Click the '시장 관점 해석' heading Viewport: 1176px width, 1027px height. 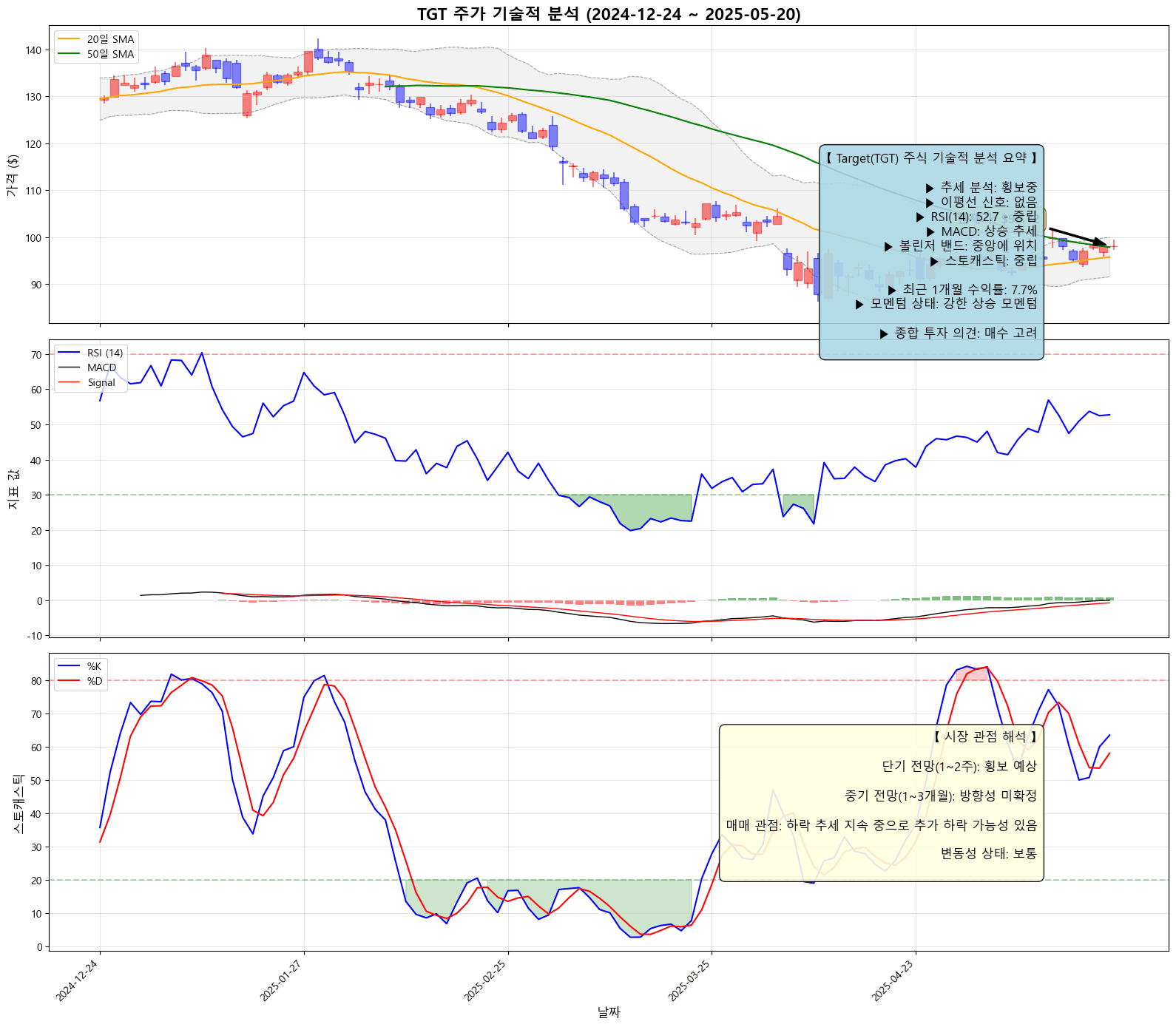pos(985,736)
